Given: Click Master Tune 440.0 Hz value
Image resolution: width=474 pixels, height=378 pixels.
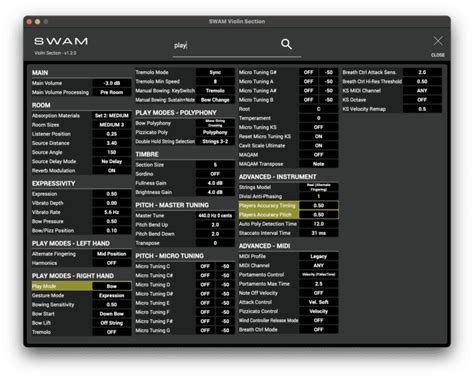Looking at the screenshot, I should pyautogui.click(x=215, y=216).
